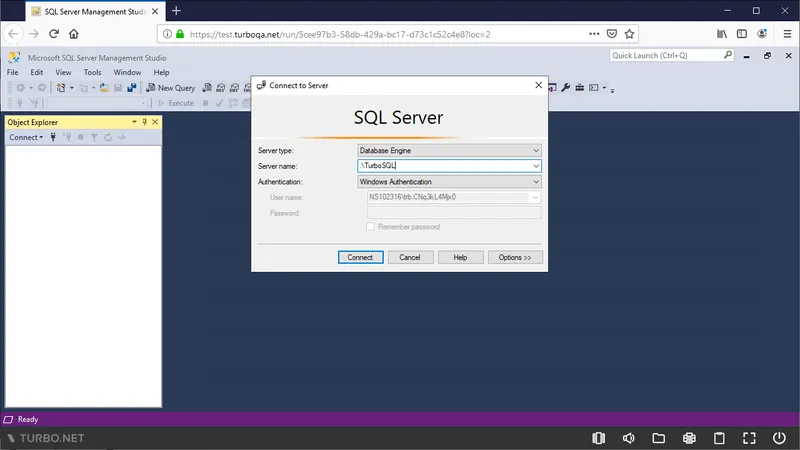The image size is (800, 450).
Task: Click the Cancel Executing Query stop icon
Action: point(205,103)
